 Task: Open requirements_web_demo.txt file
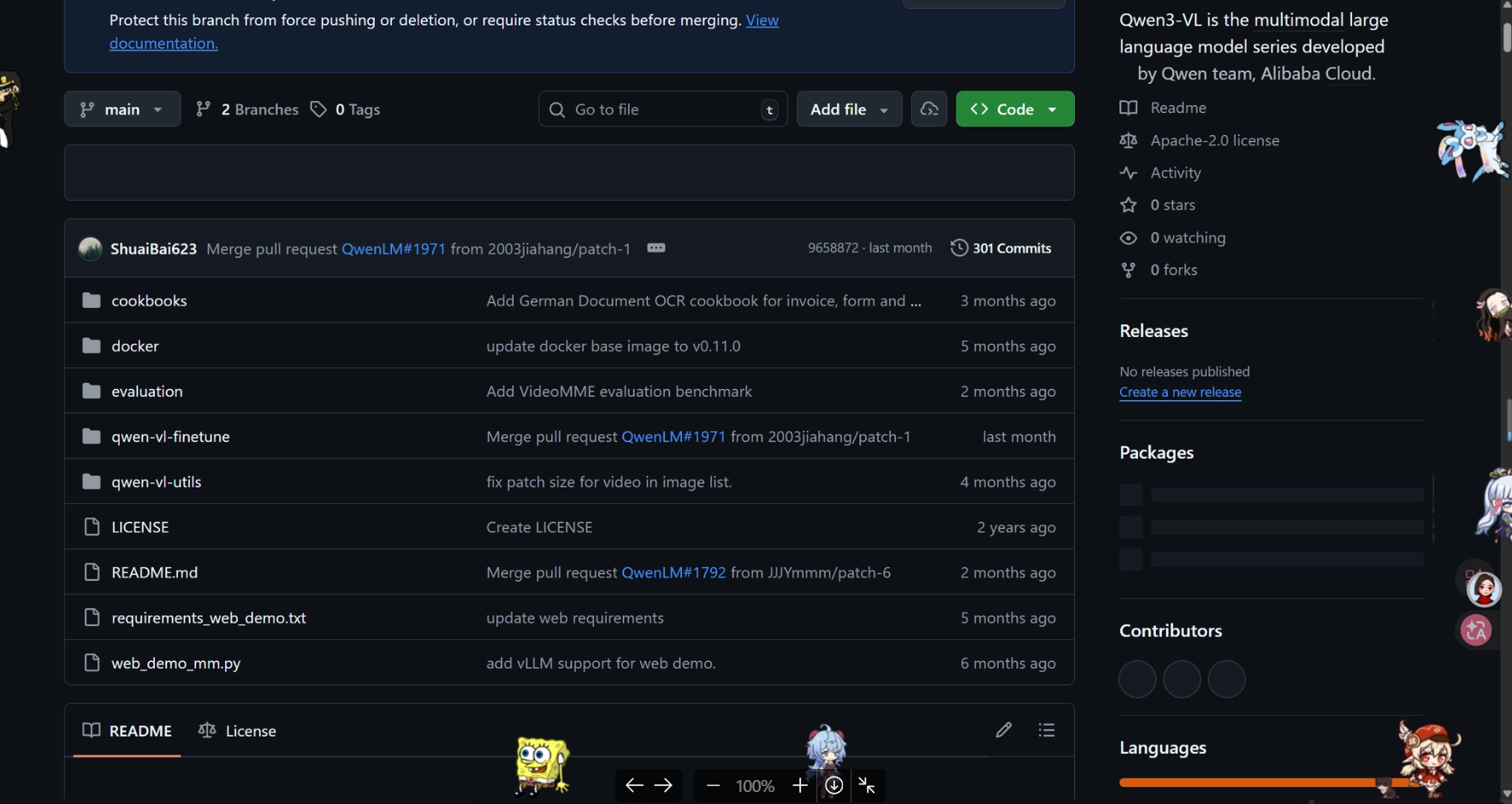[x=209, y=618]
